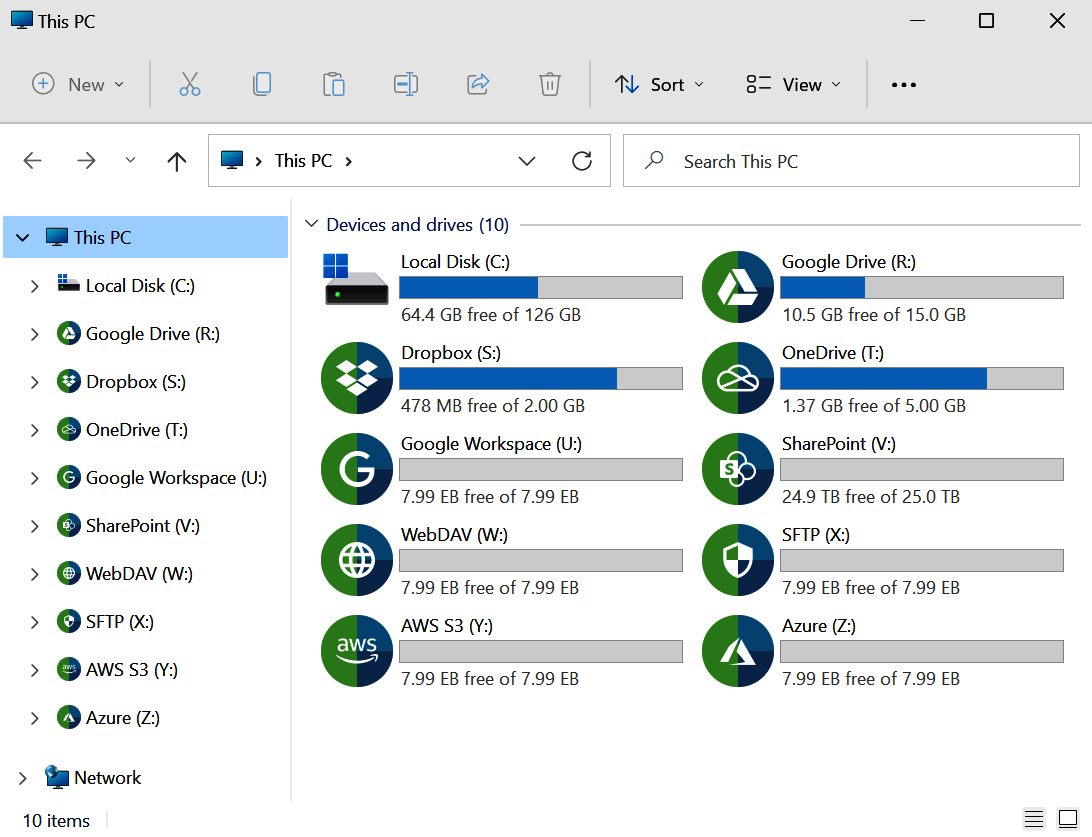This screenshot has width=1092, height=837.
Task: Click 'Devices and drives (10)' header text
Action: pos(418,224)
